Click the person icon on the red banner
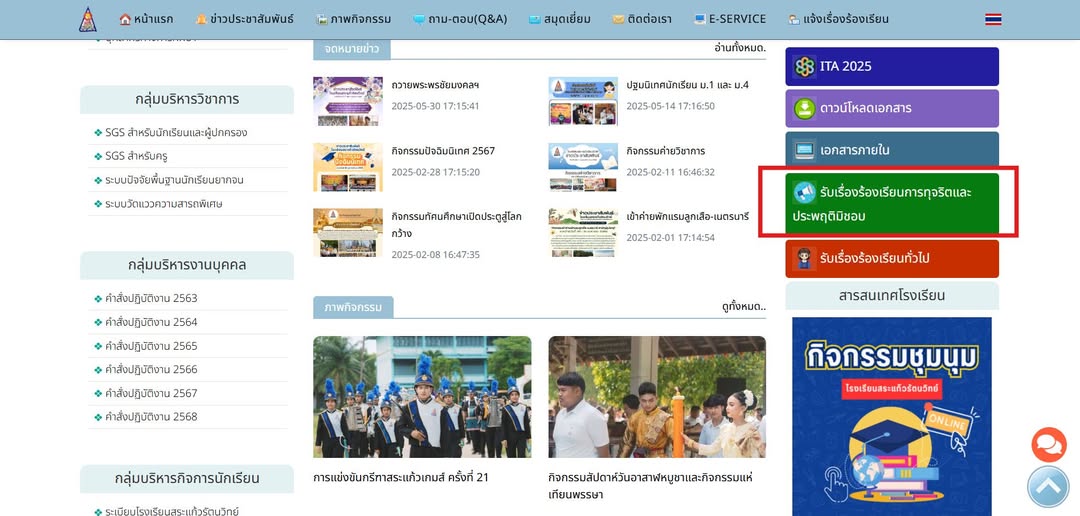This screenshot has width=1080, height=516. pyautogui.click(x=804, y=258)
